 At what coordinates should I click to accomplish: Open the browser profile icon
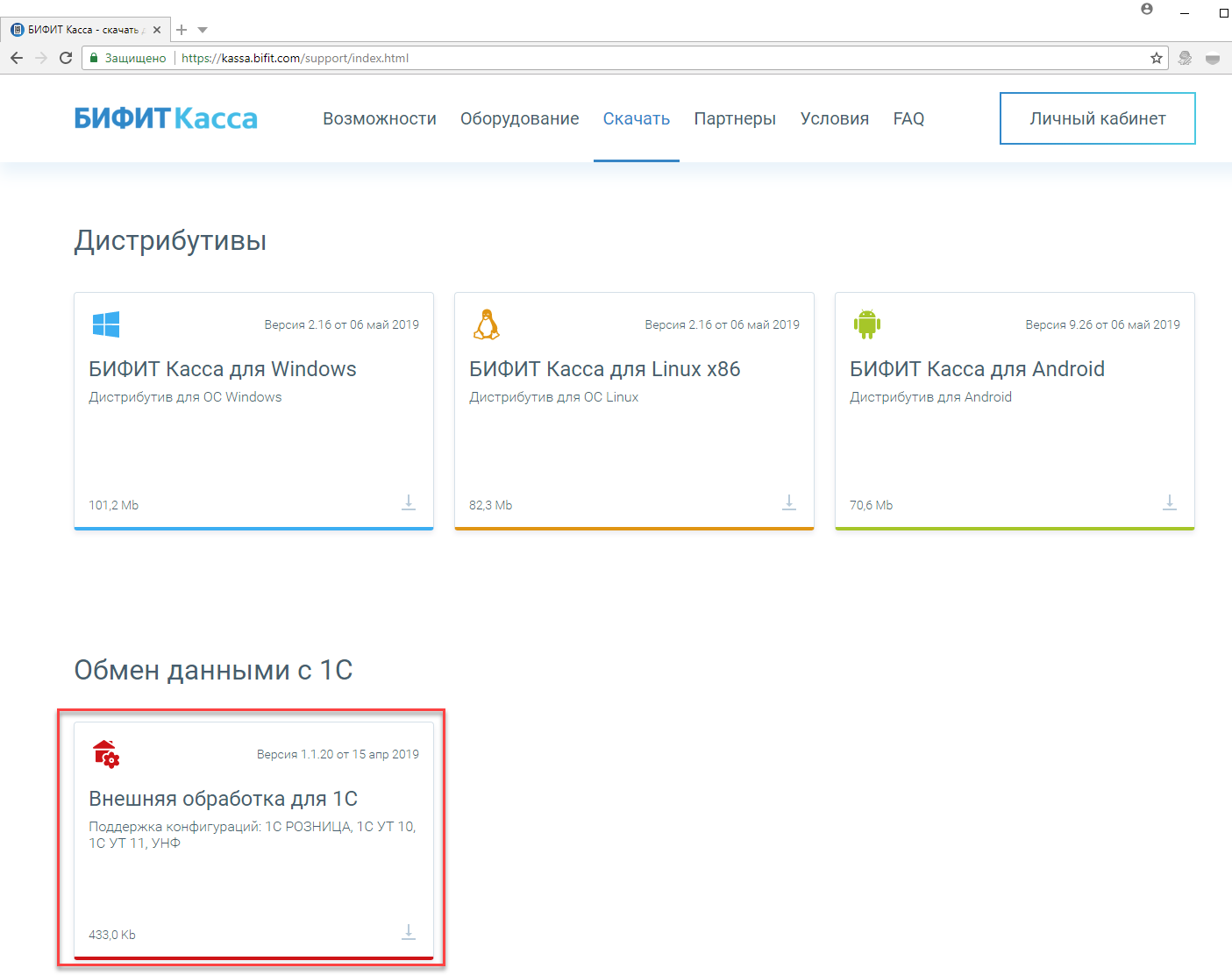pyautogui.click(x=1147, y=9)
